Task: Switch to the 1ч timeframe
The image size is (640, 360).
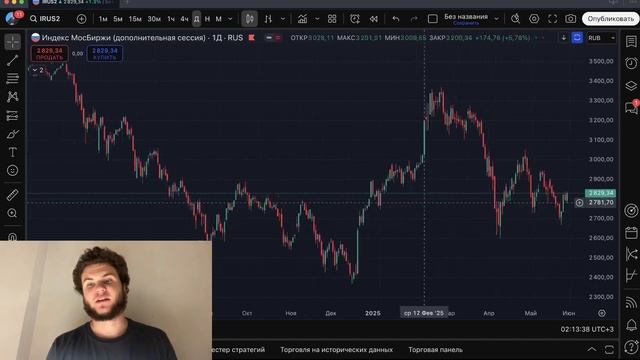Action: (171, 19)
